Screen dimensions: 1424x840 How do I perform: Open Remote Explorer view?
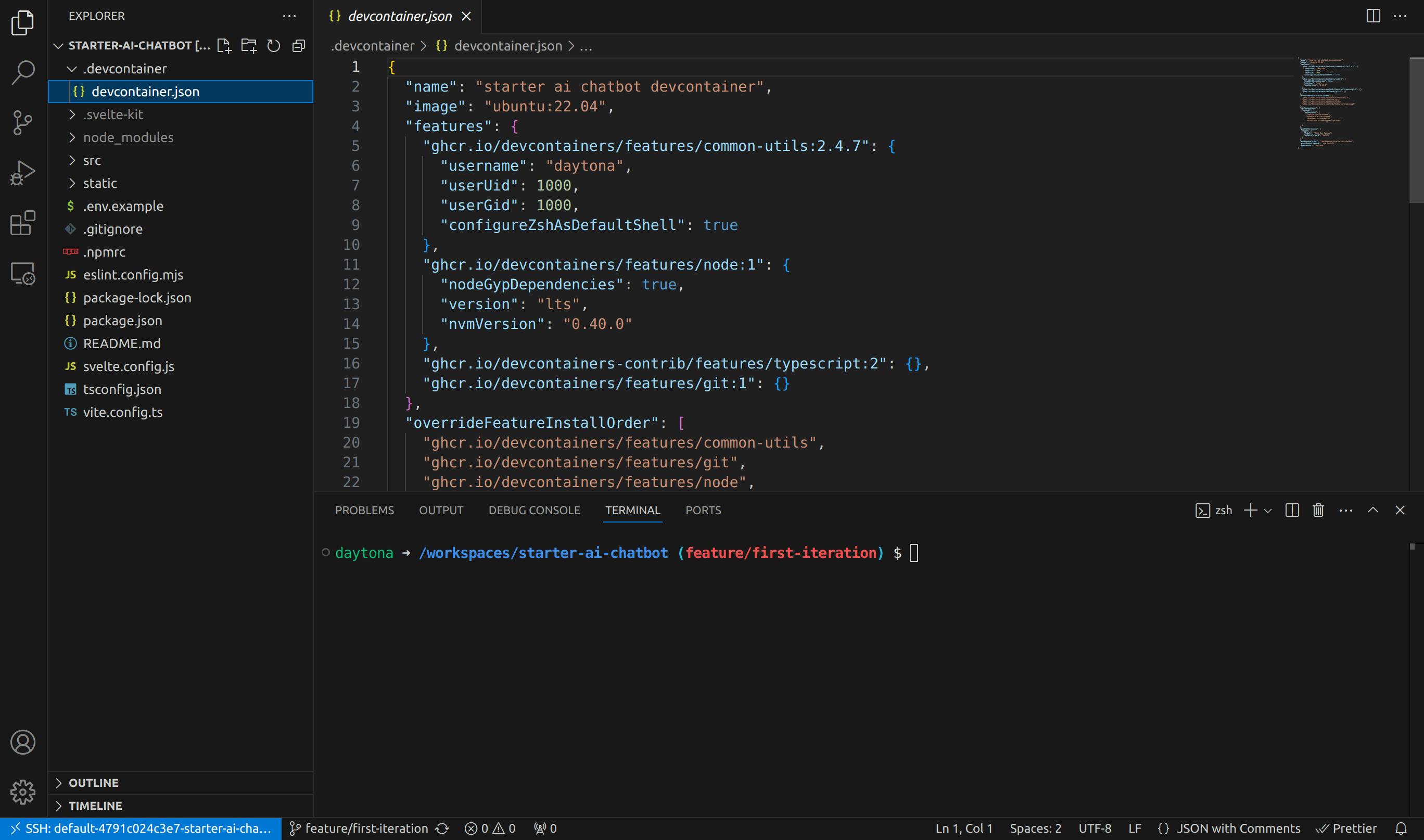pyautogui.click(x=22, y=273)
